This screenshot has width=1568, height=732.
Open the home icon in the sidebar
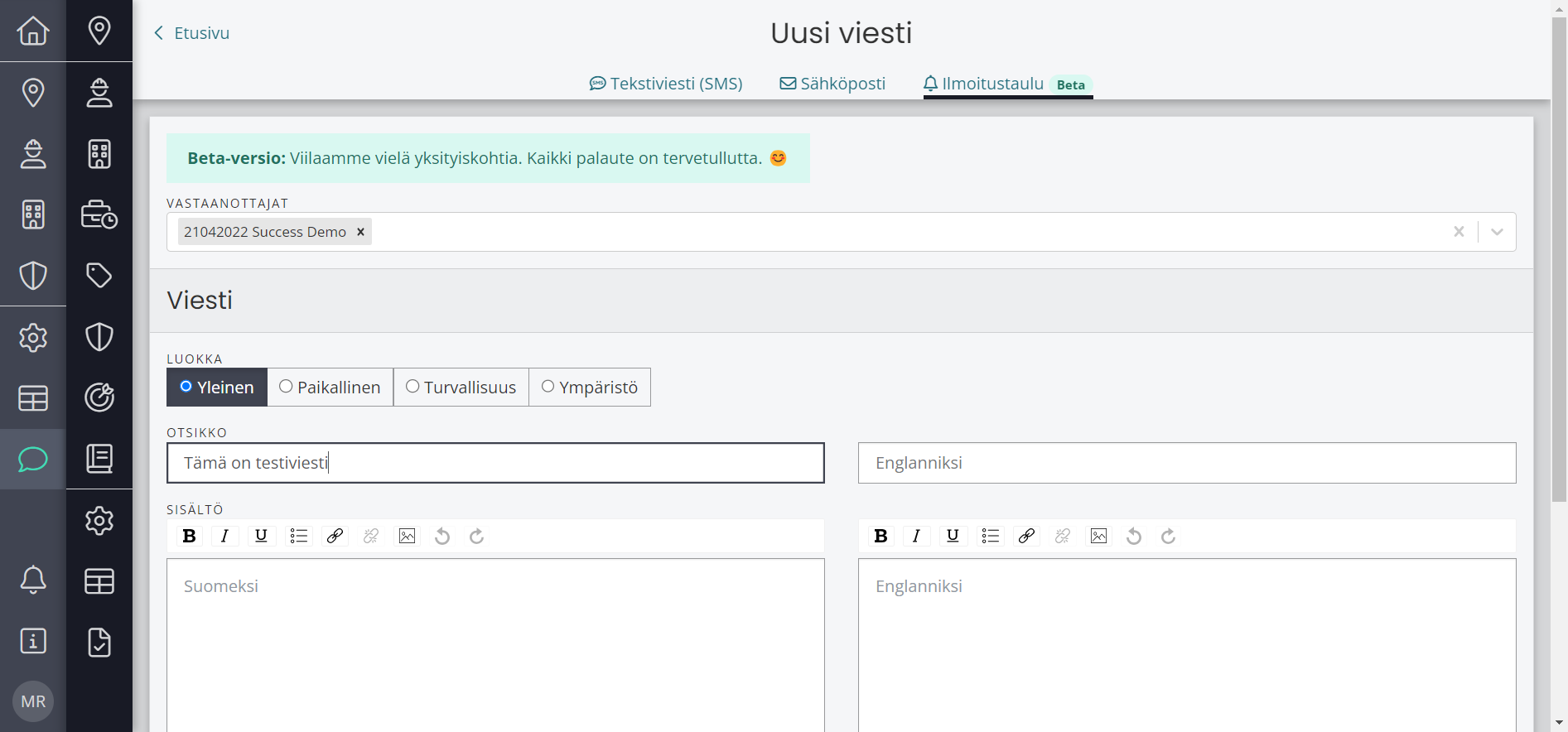tap(33, 31)
